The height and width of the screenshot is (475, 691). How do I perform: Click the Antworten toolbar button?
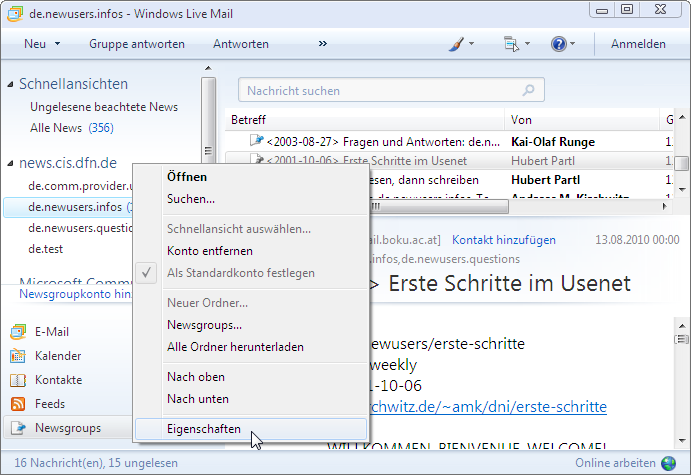(241, 44)
